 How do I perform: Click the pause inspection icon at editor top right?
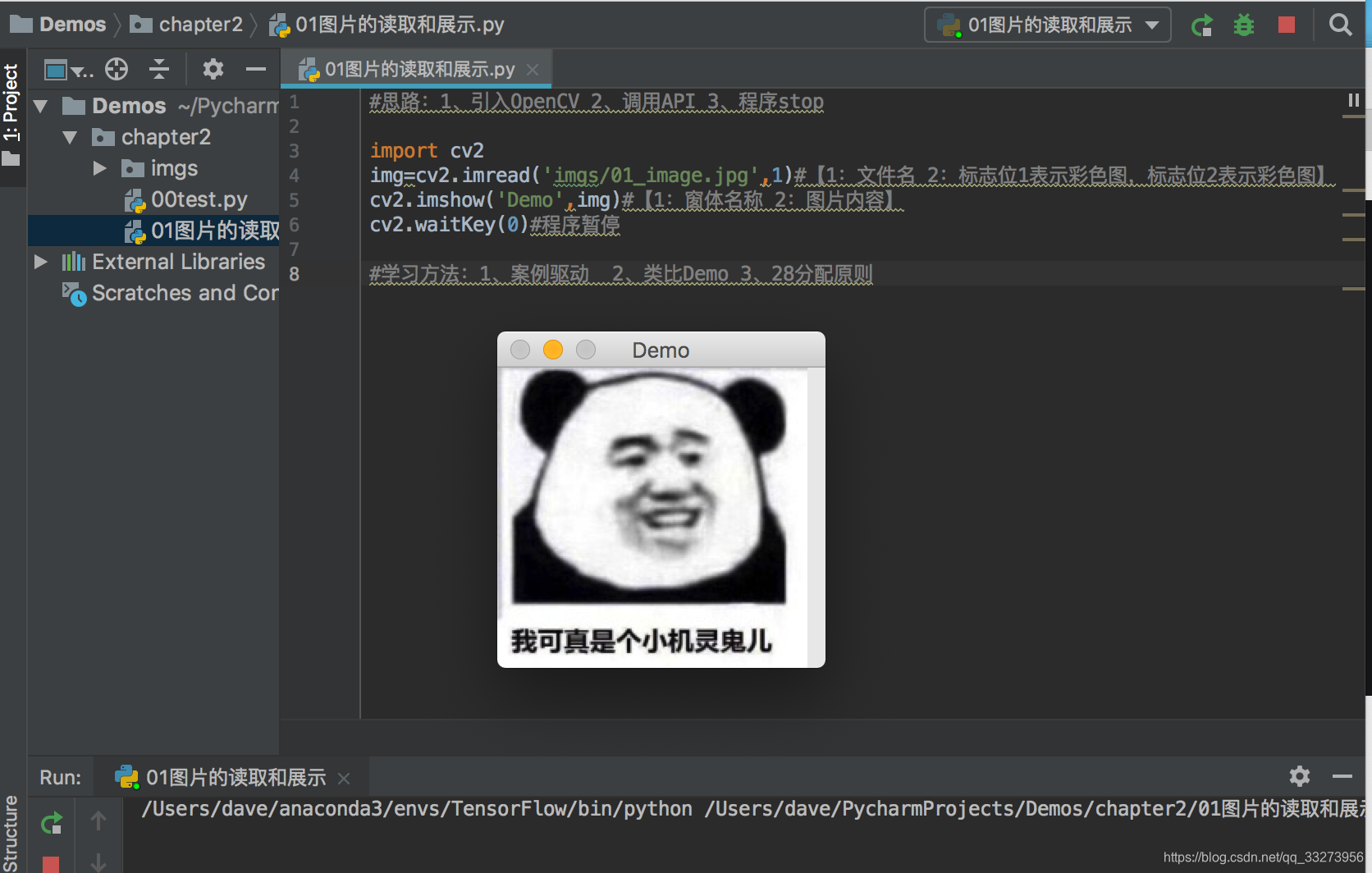[x=1354, y=100]
